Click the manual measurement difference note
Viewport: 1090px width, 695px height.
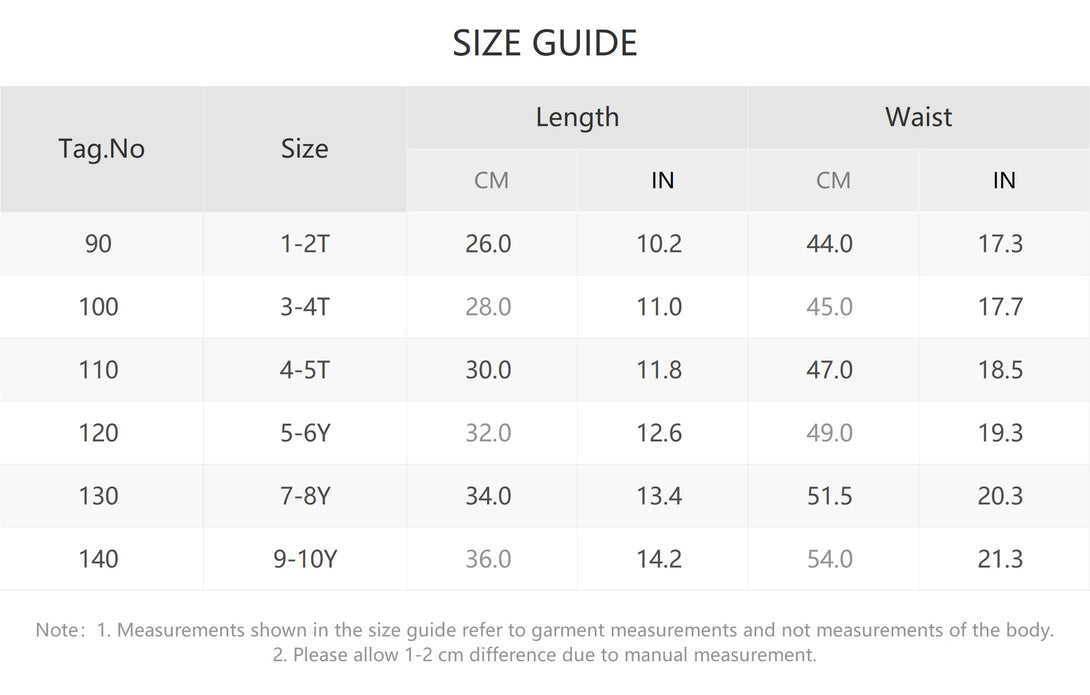point(545,655)
